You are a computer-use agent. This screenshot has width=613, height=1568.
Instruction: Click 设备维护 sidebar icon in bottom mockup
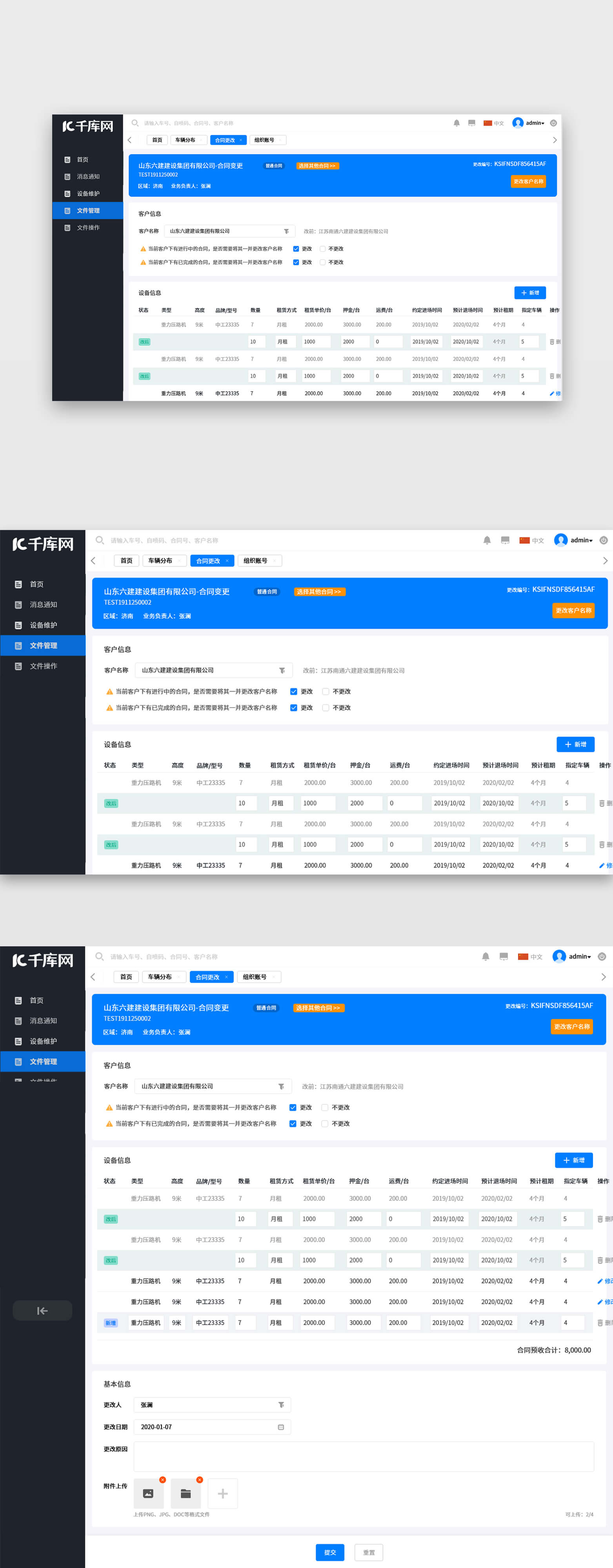(18, 1041)
